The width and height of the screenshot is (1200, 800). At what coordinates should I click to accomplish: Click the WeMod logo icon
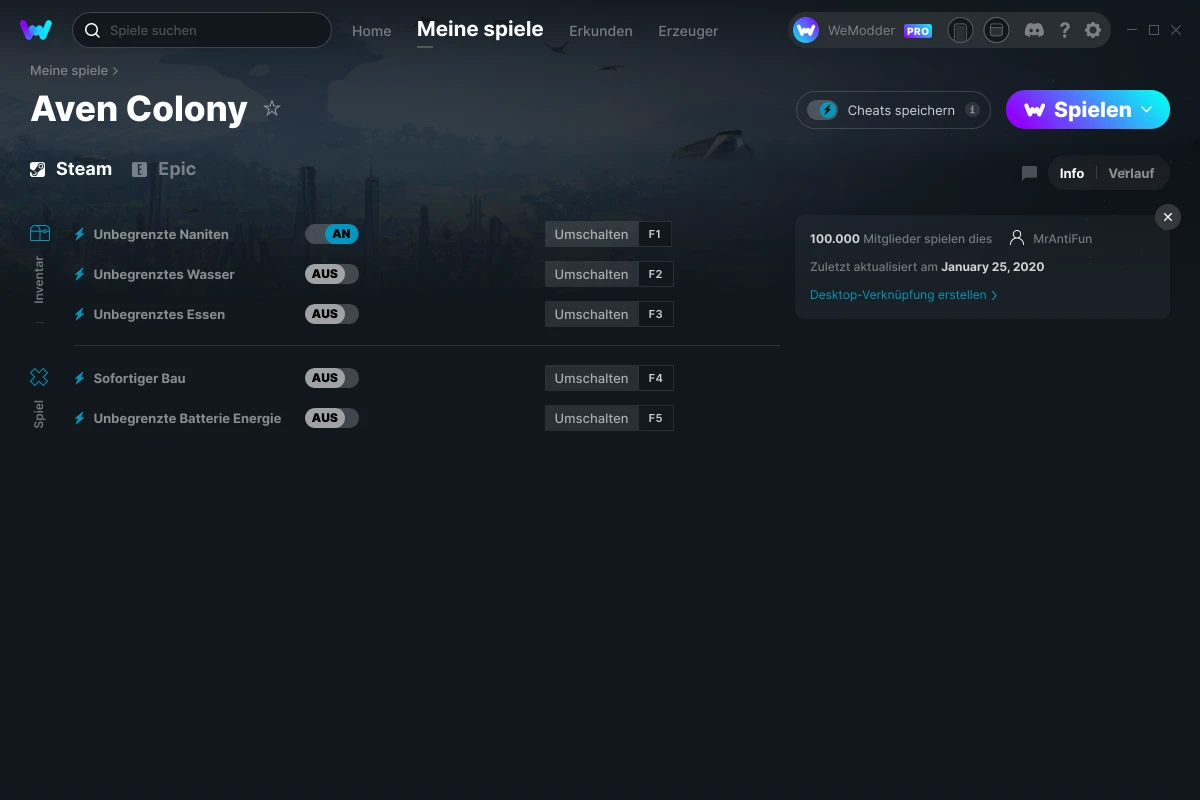pos(36,30)
